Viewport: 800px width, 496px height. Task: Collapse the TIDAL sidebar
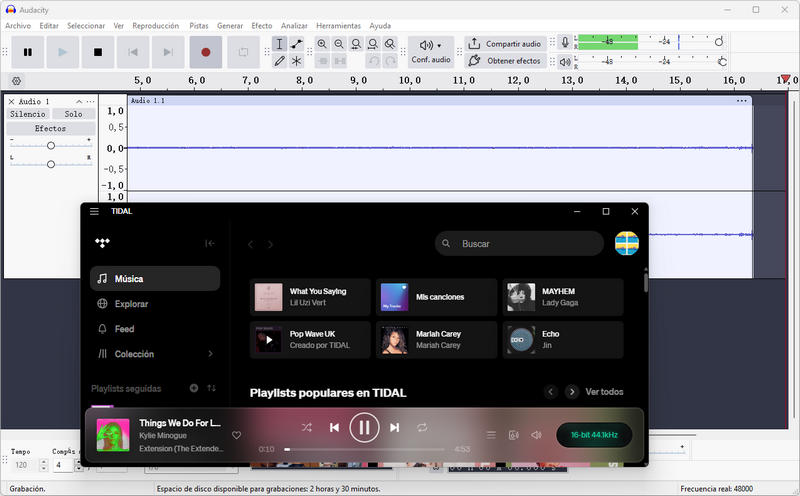[210, 243]
